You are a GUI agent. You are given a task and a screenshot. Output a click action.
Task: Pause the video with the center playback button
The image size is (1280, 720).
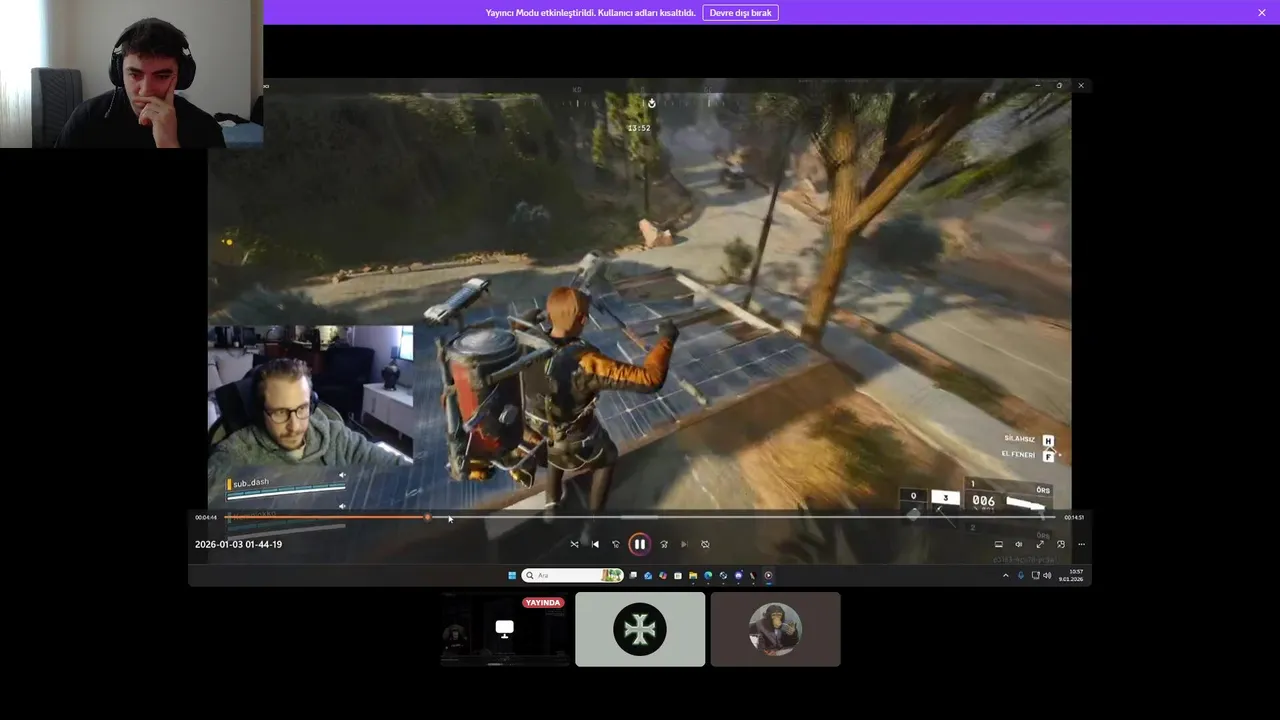[639, 544]
